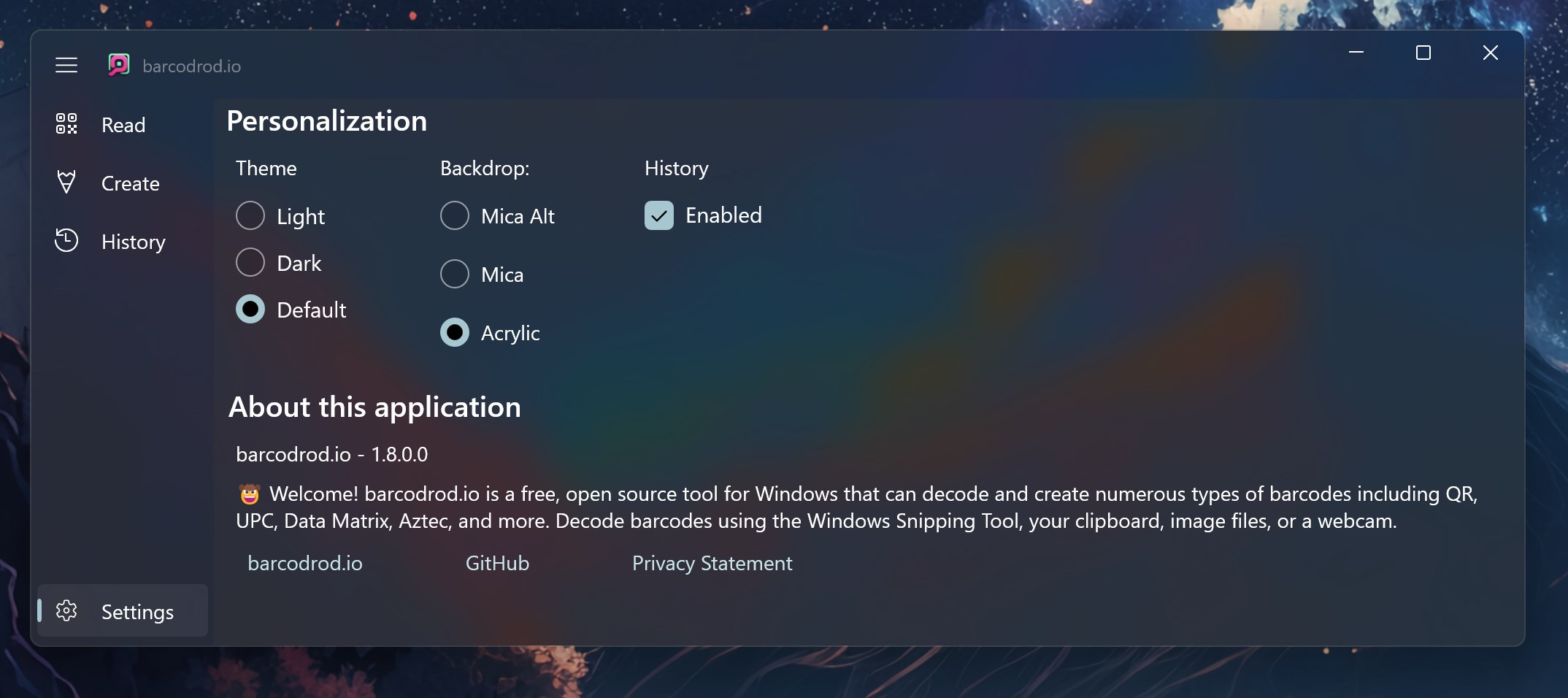Select the Light theme radio button
The height and width of the screenshot is (698, 1568).
pyautogui.click(x=250, y=215)
